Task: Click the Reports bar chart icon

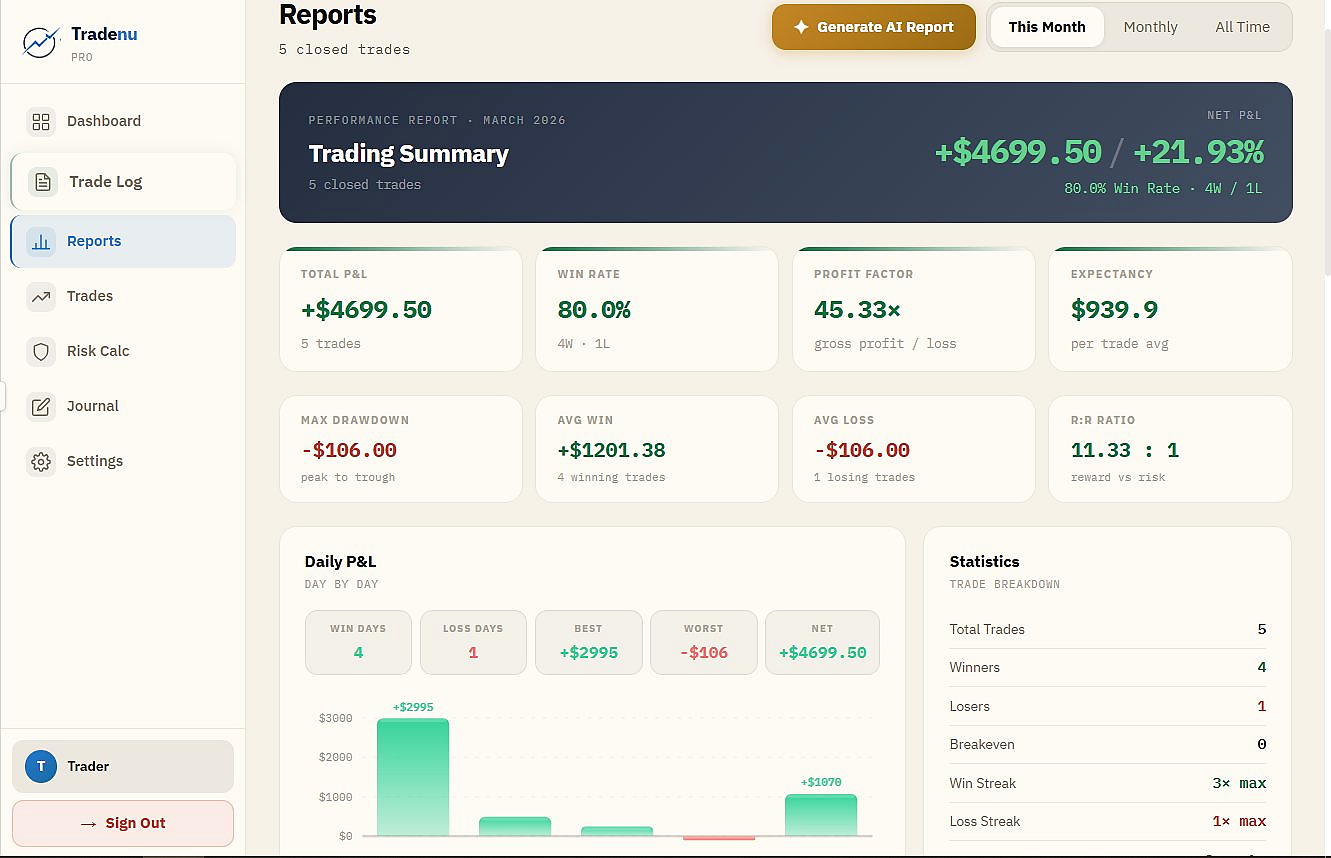Action: coord(41,241)
